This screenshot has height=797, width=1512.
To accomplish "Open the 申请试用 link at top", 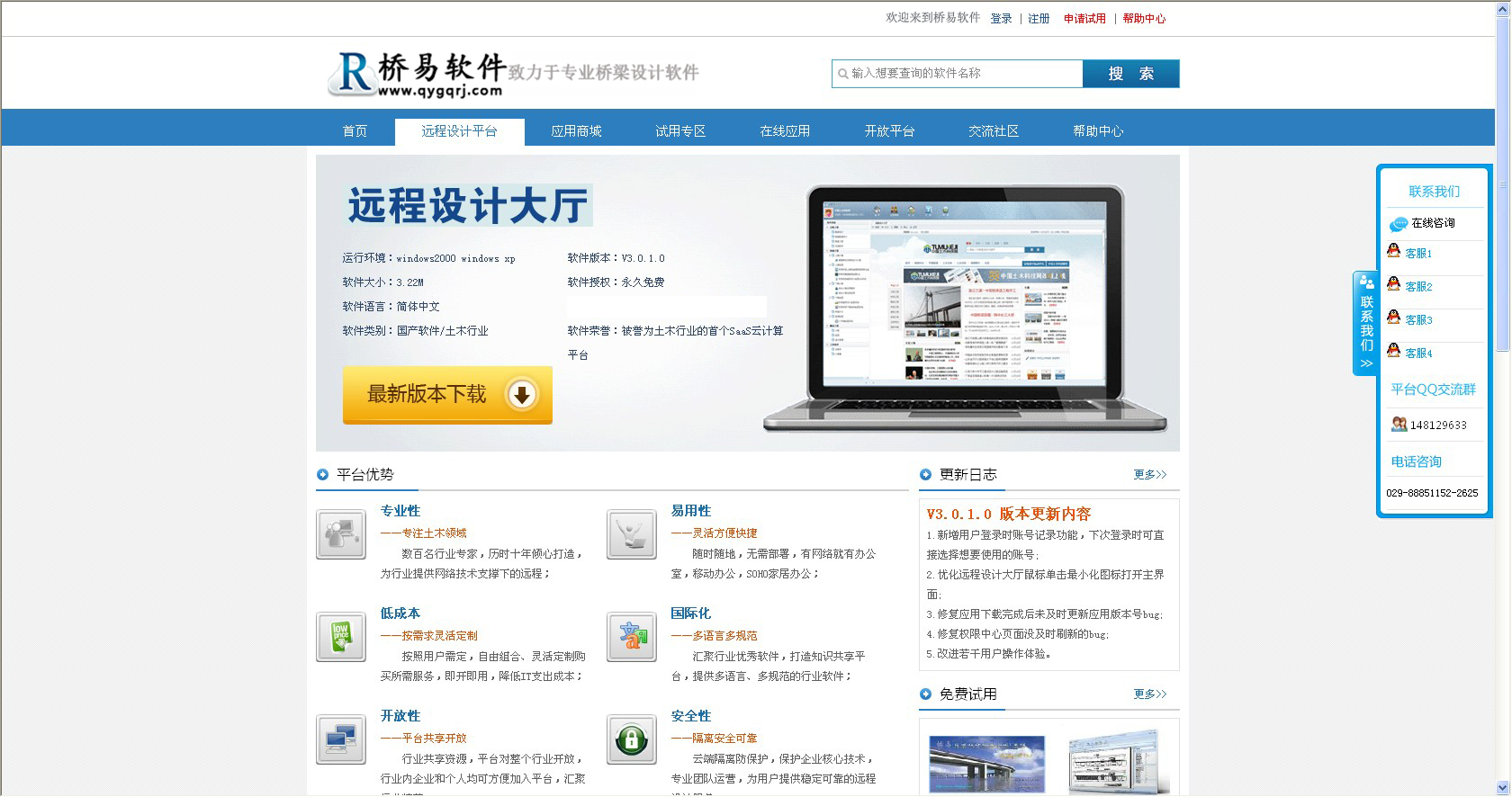I will [1084, 19].
